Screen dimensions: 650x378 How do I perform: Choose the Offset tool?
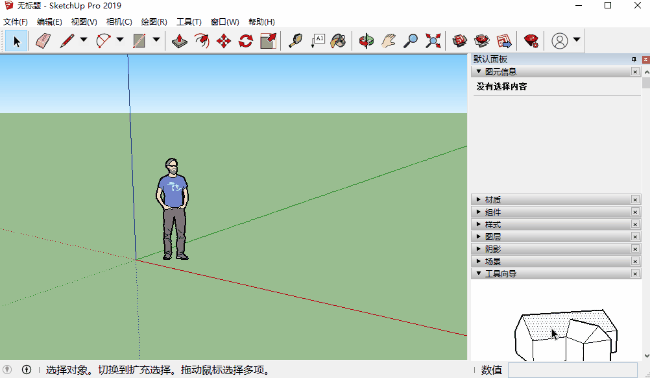coord(202,41)
